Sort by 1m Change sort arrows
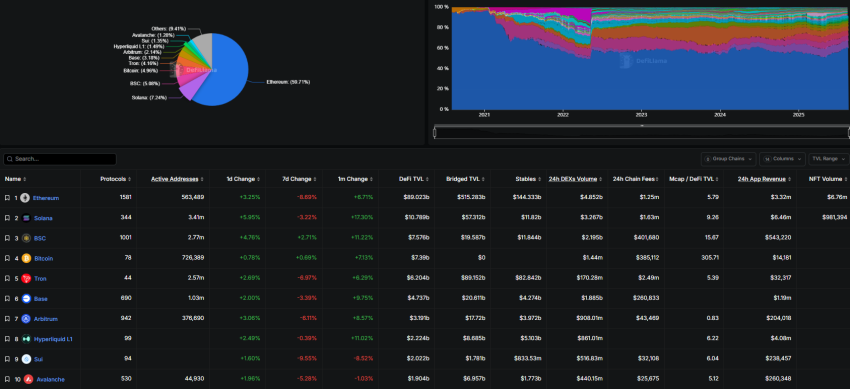Viewport: 850px width, 389px height. pyautogui.click(x=371, y=179)
